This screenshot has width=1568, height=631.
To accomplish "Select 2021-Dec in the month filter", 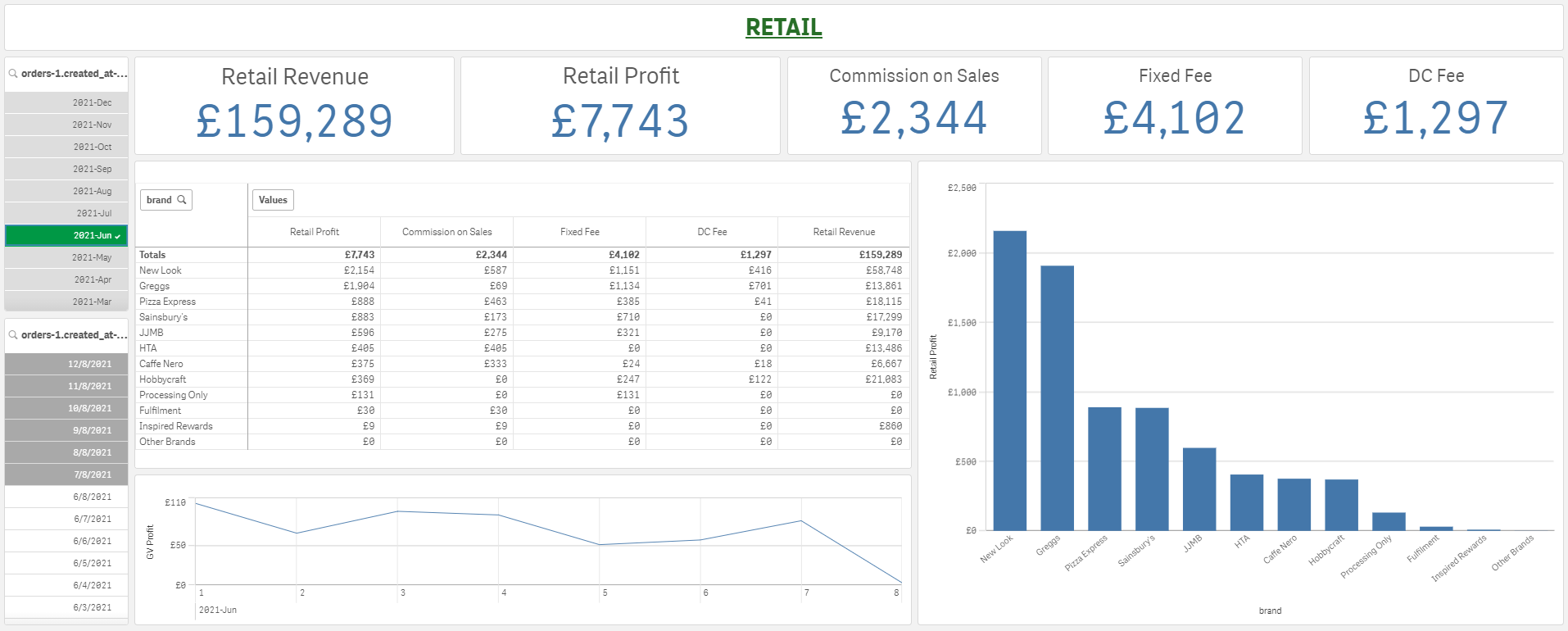I will click(66, 103).
